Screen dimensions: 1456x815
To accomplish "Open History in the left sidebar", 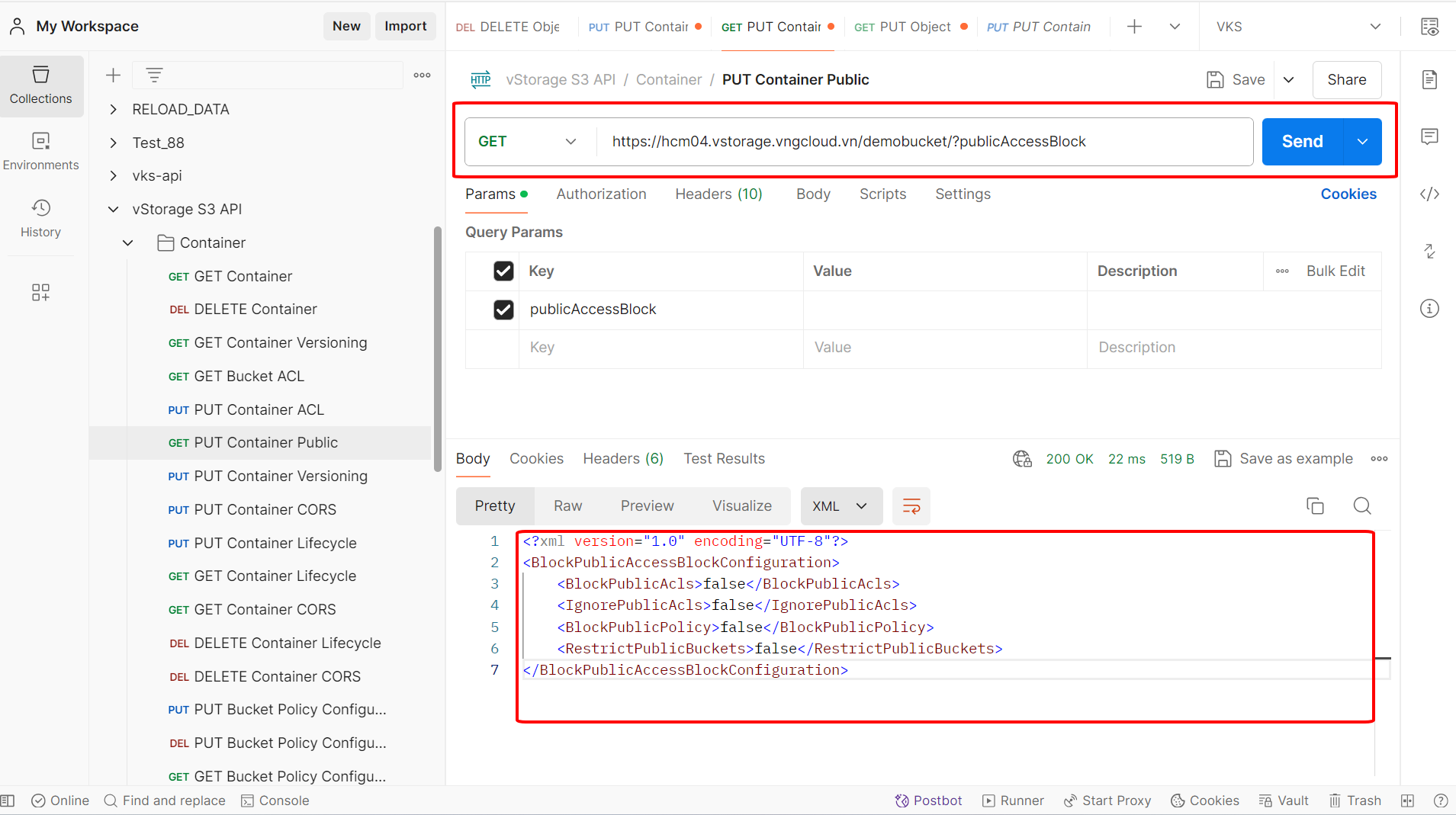I will 40,218.
